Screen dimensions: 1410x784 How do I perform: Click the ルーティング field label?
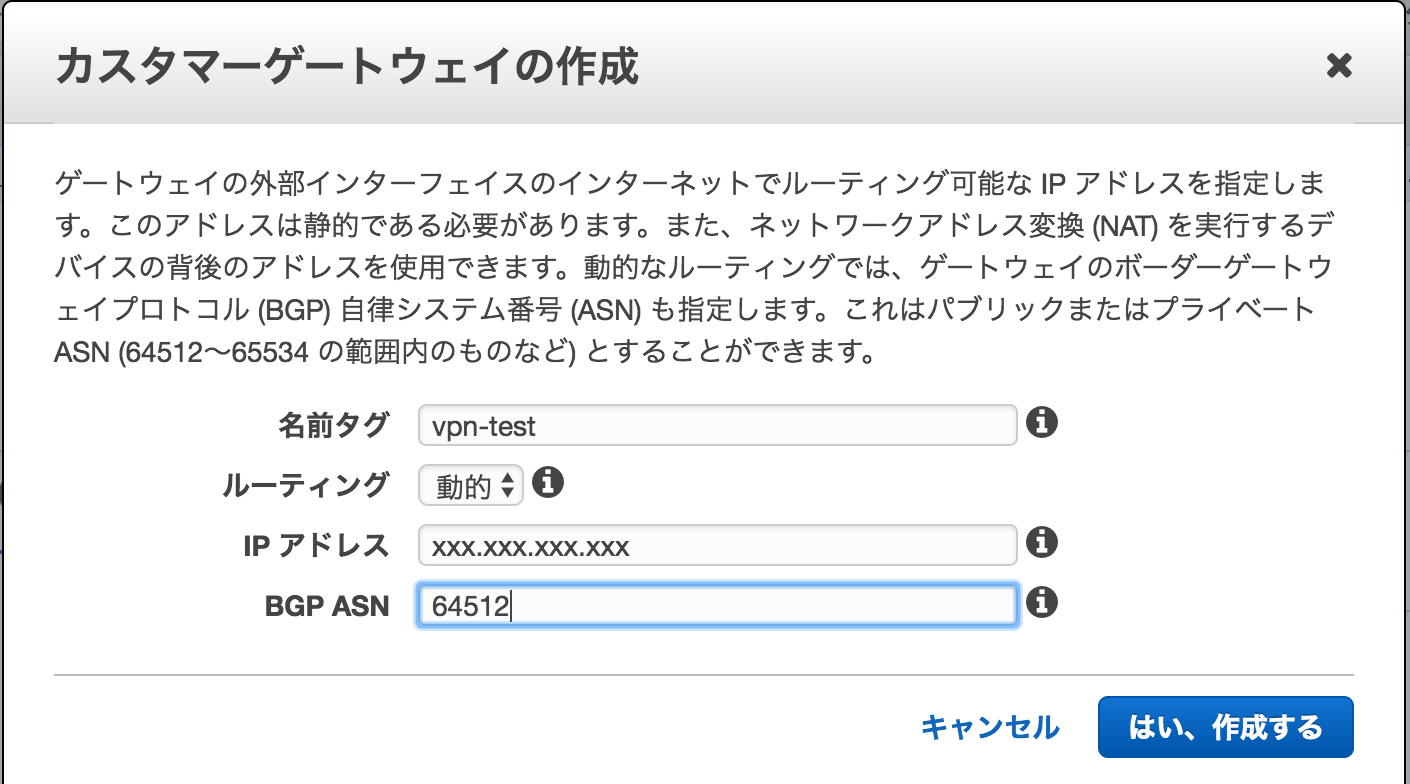pyautogui.click(x=304, y=485)
